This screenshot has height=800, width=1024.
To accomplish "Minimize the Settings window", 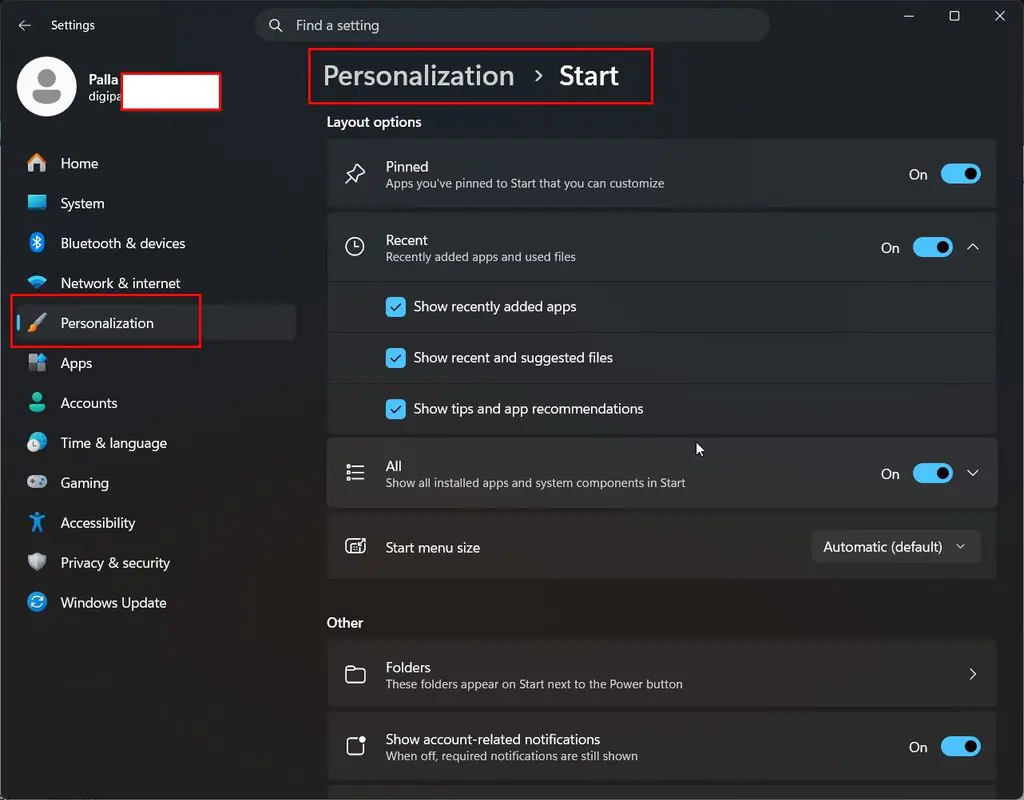I will [x=908, y=16].
